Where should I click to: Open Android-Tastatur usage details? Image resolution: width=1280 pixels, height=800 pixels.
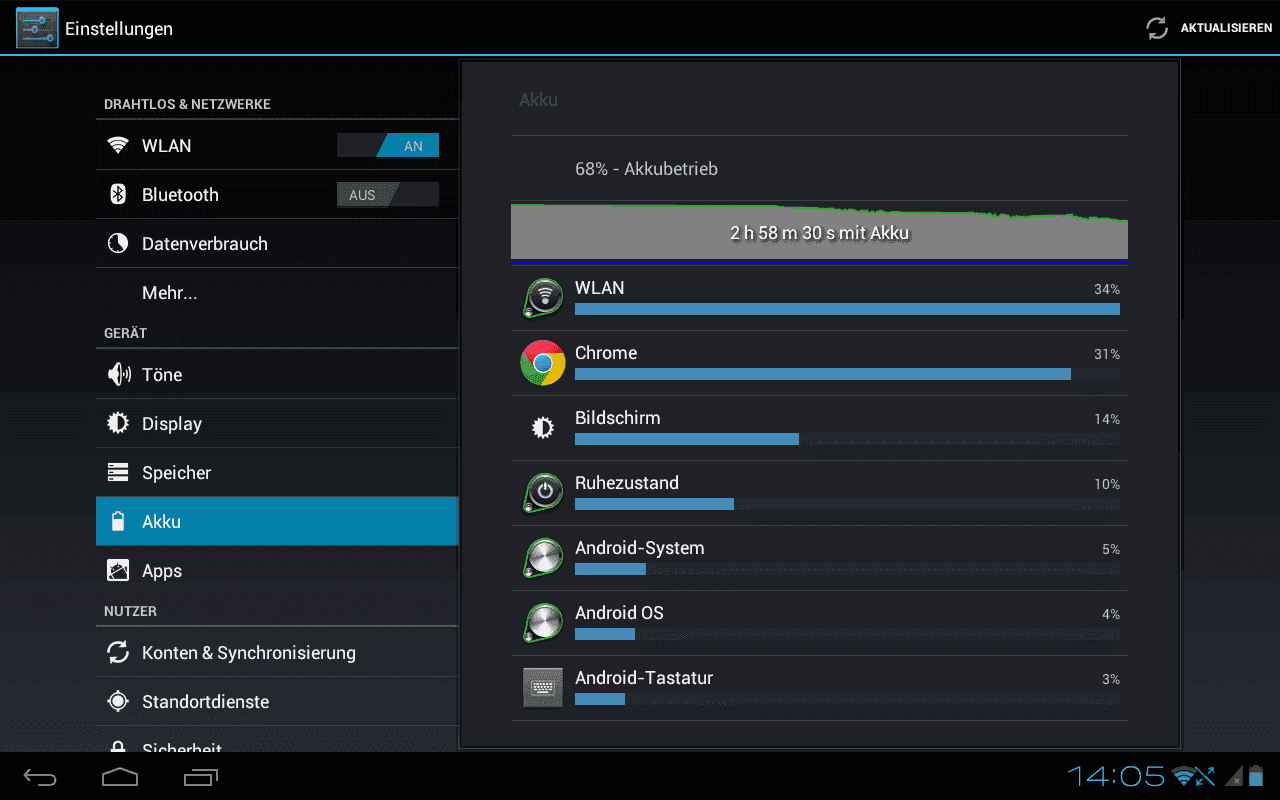click(x=819, y=688)
